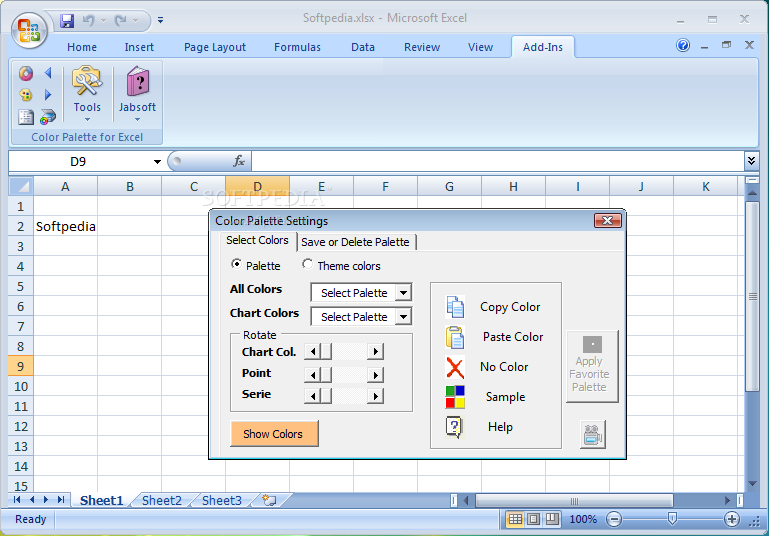
Task: Switch to the View tab
Action: pos(480,47)
